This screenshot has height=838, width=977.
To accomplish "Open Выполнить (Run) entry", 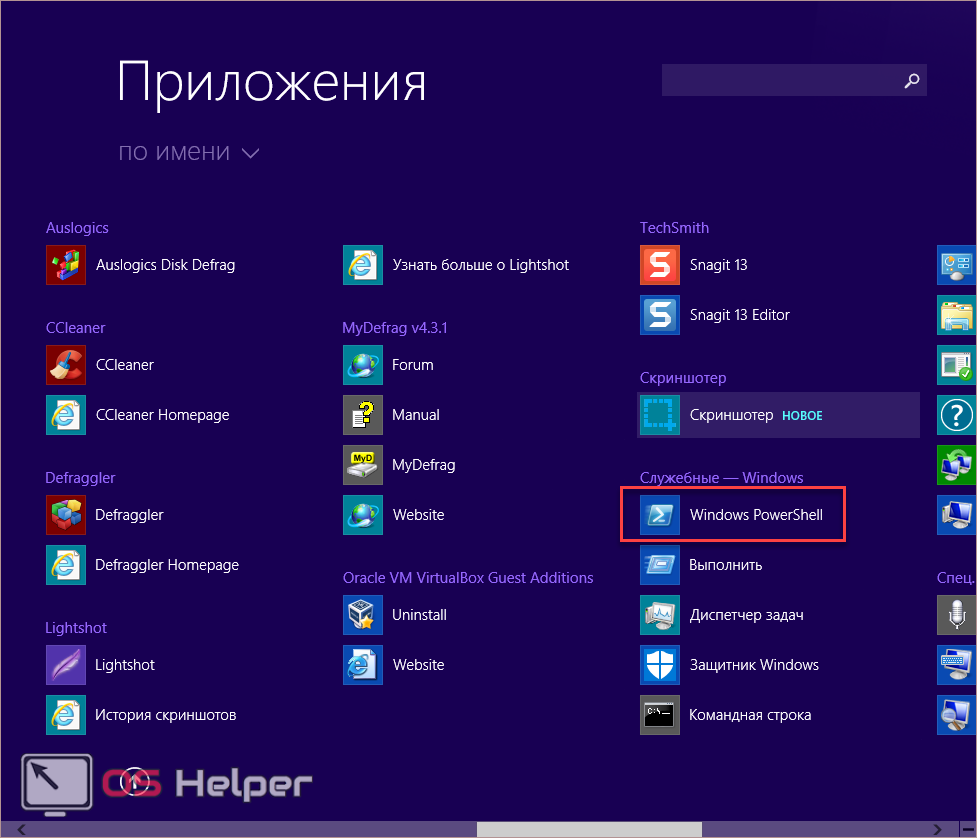I will point(725,565).
